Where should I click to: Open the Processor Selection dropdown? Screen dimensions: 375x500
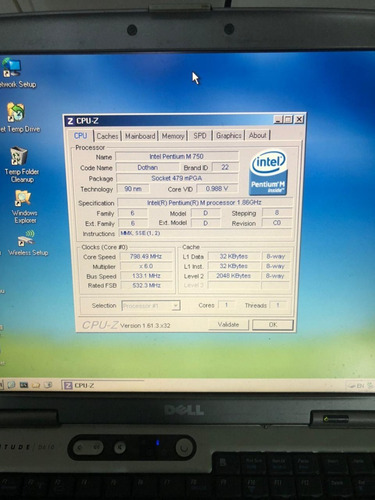(151, 306)
